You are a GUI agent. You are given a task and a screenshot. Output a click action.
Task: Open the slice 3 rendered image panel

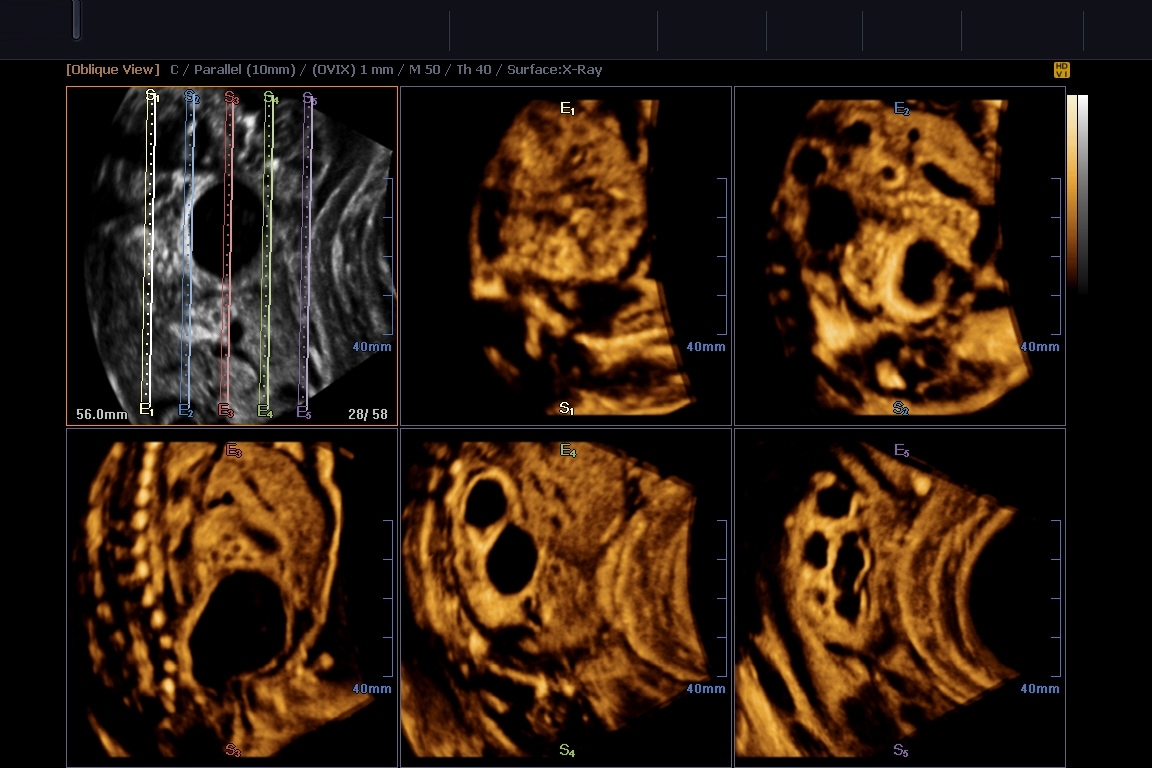pos(232,598)
